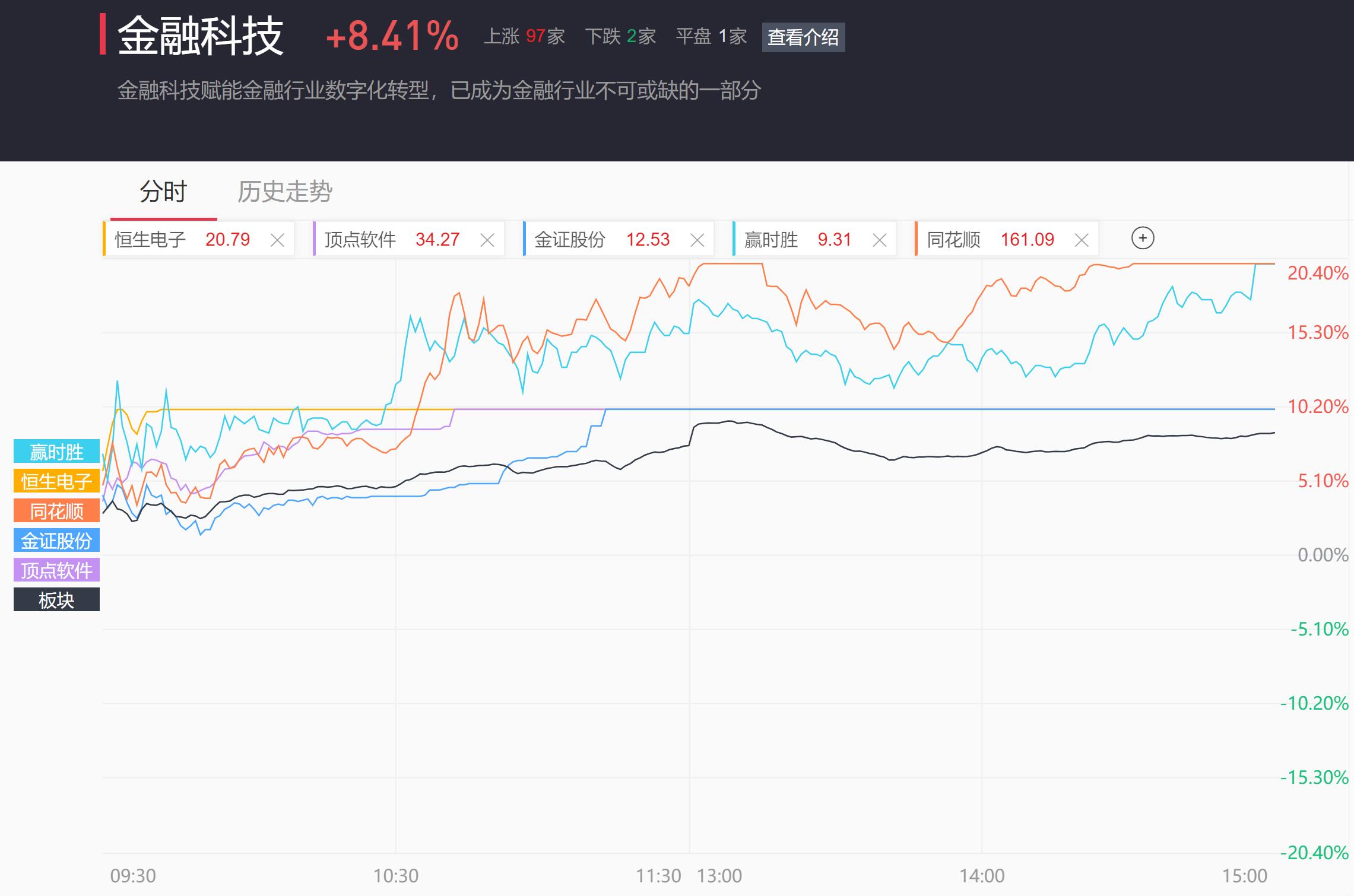Click the 11:30 time label
Screen dimensions: 1354x896
click(x=658, y=876)
